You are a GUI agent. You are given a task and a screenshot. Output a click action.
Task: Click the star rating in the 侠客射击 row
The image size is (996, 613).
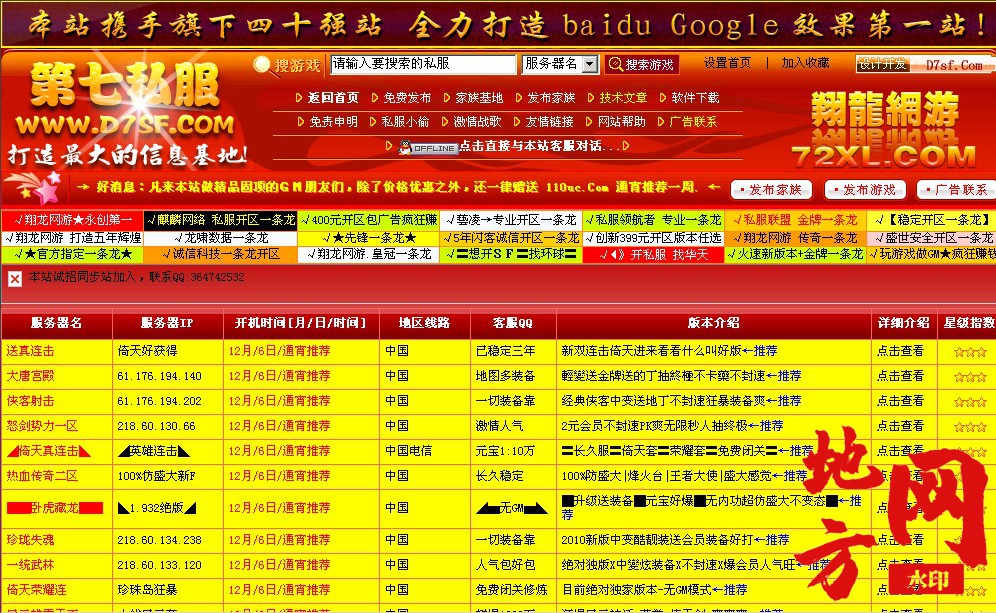pyautogui.click(x=970, y=401)
